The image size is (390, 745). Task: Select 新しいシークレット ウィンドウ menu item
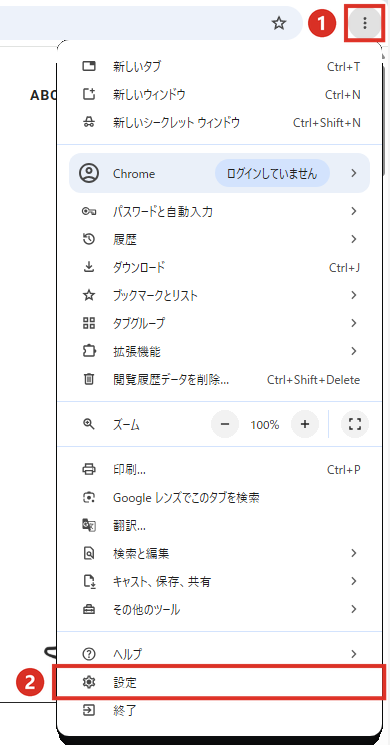[x=219, y=123]
